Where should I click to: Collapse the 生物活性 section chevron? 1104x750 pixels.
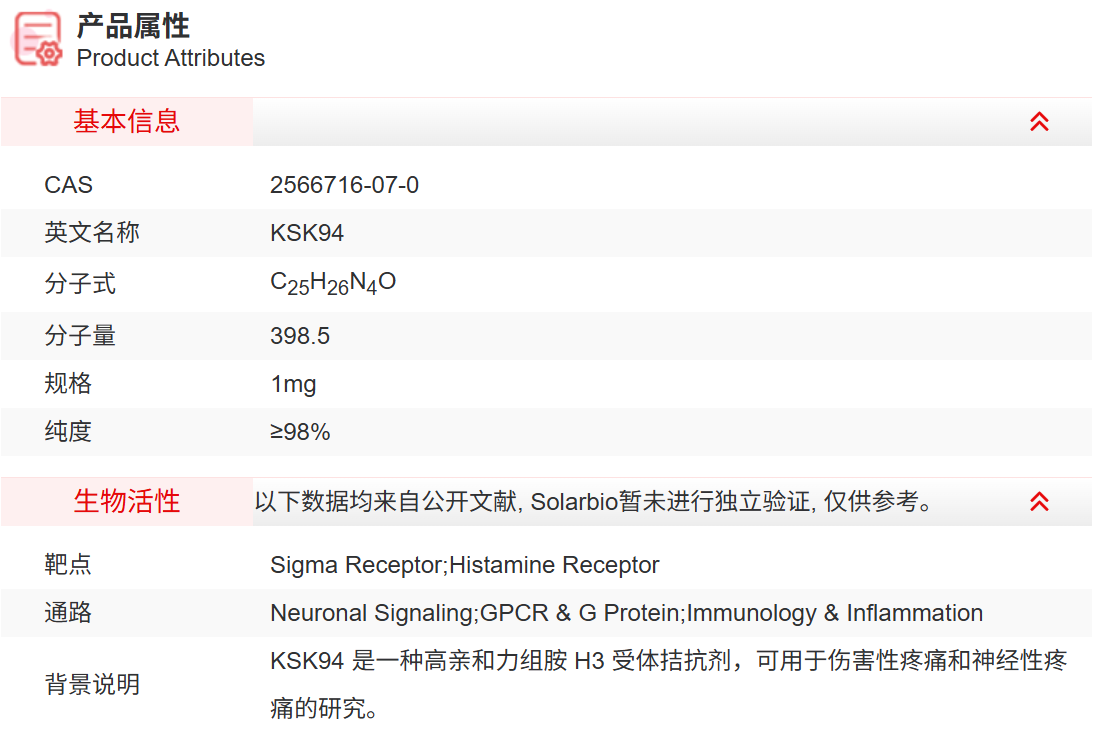point(1039,502)
